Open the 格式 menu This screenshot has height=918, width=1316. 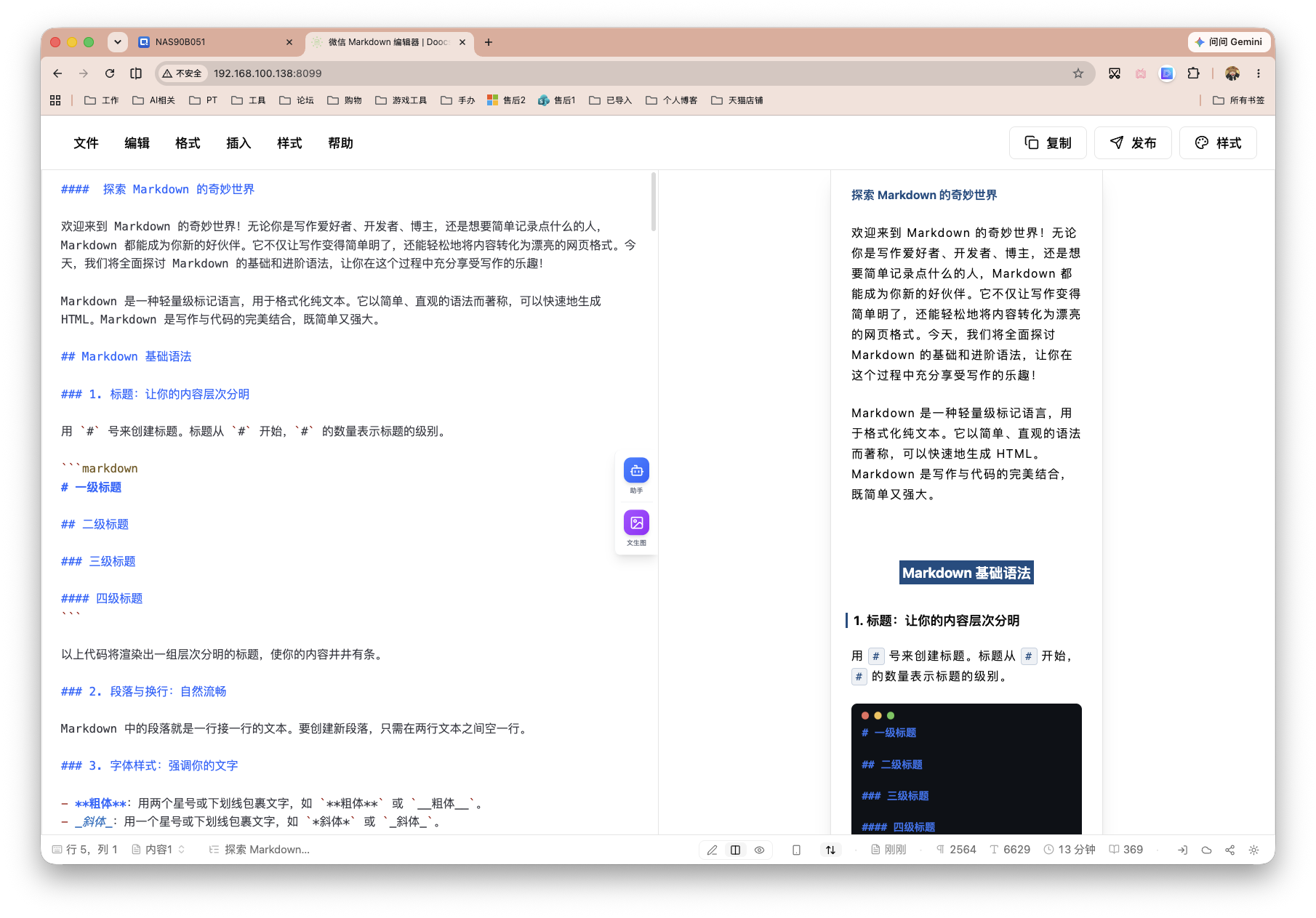pos(188,143)
